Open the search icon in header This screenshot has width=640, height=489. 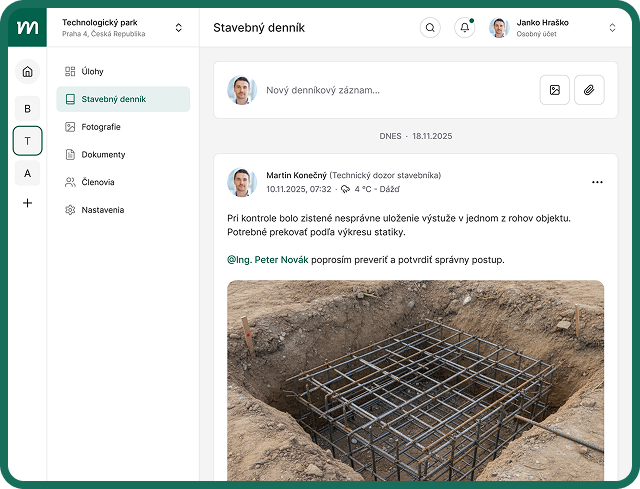430,28
